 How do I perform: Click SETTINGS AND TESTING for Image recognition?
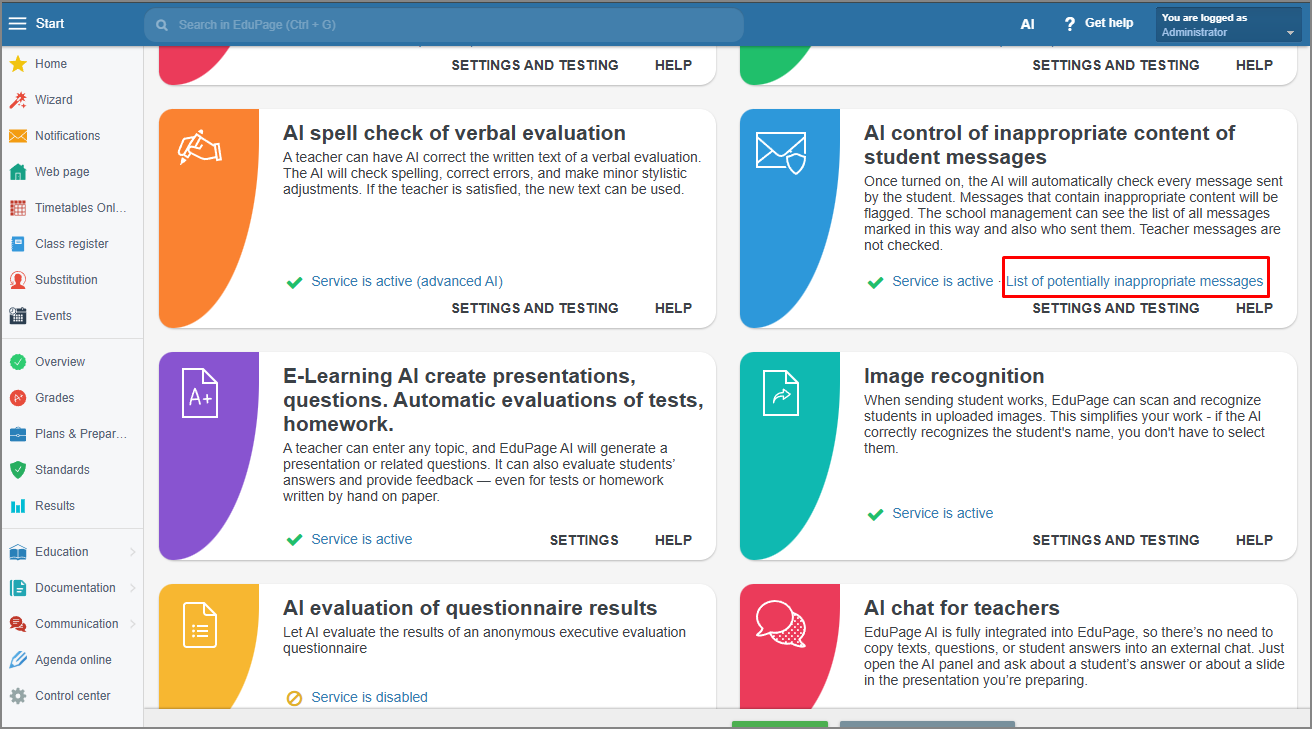(1115, 540)
